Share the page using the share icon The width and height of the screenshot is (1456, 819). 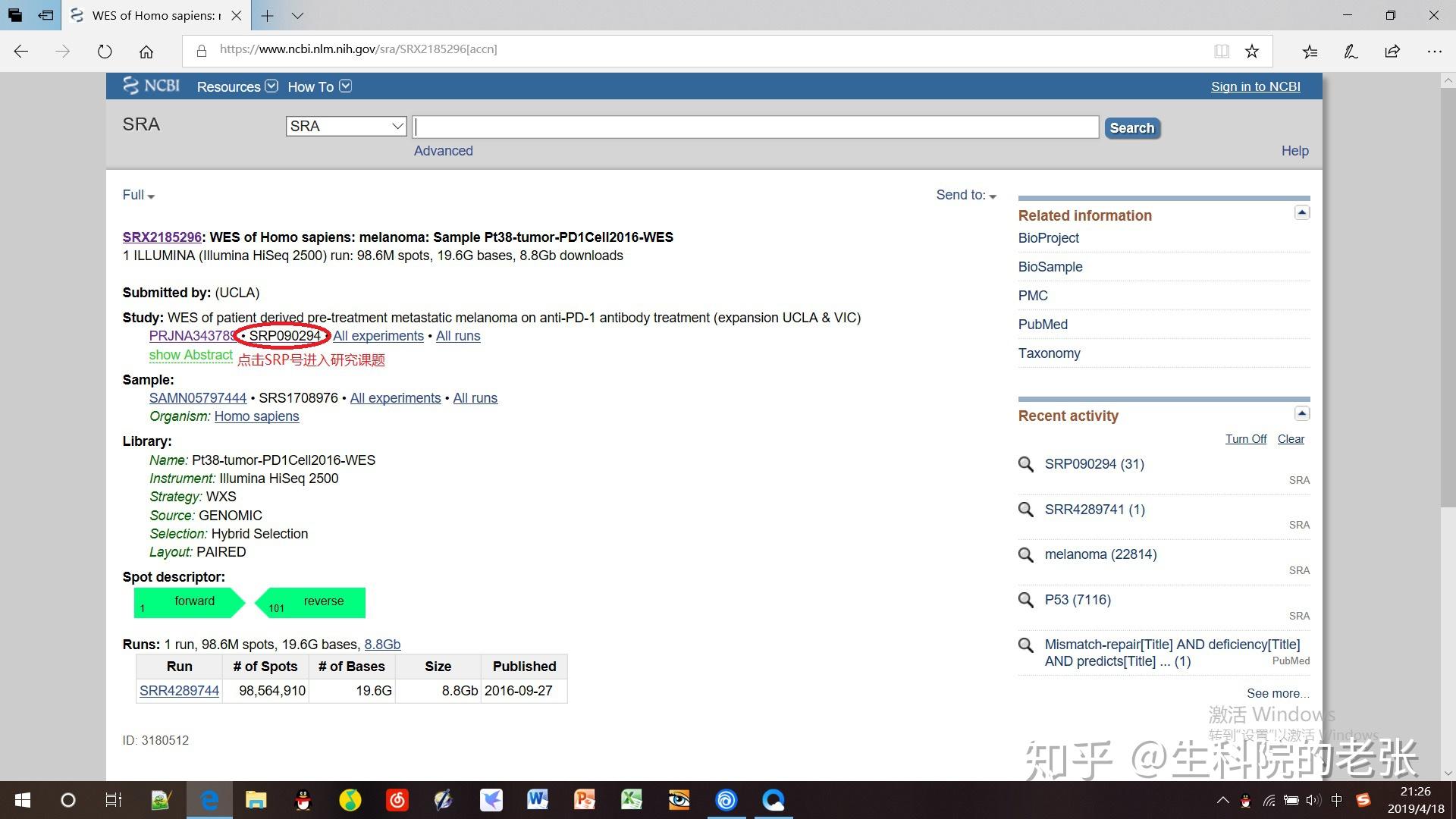click(1392, 50)
